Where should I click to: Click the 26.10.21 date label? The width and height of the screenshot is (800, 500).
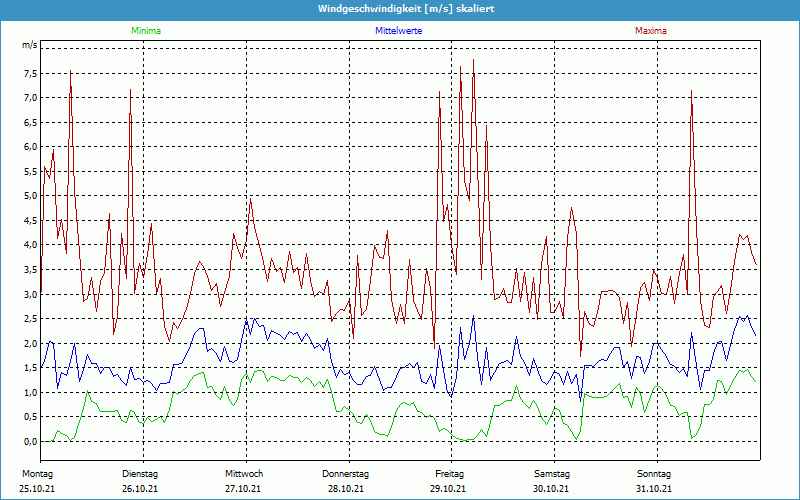(x=140, y=489)
